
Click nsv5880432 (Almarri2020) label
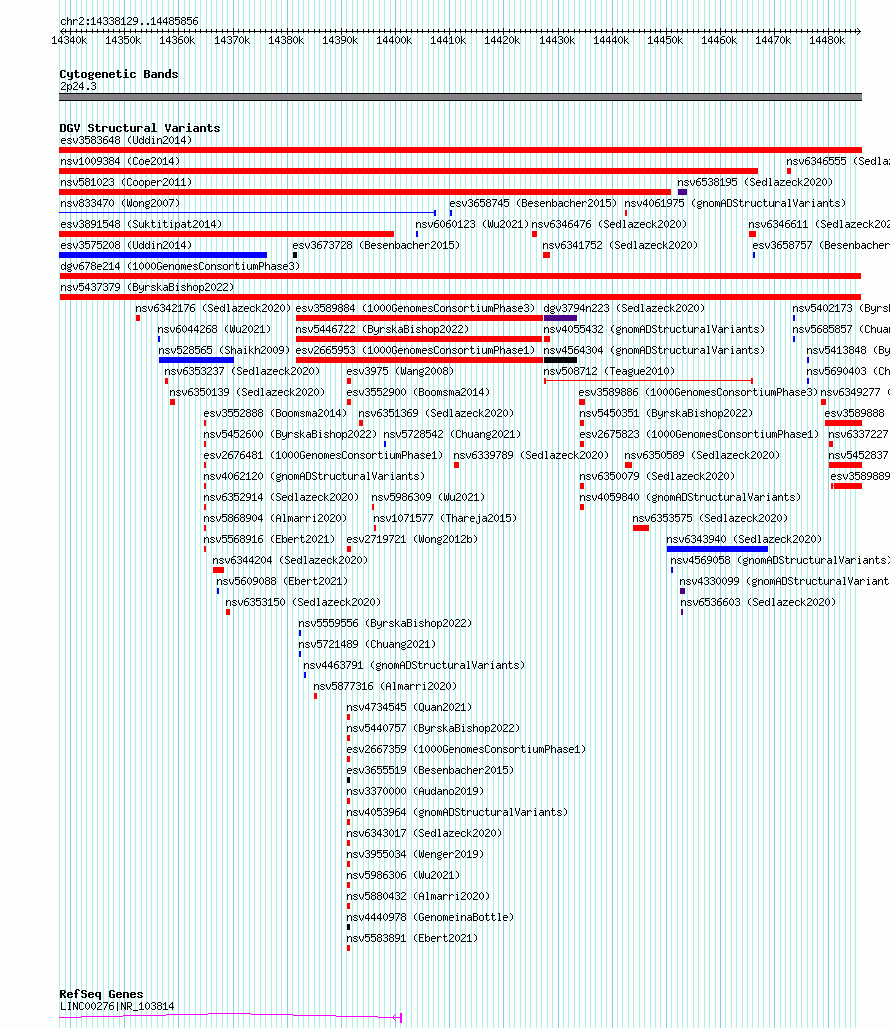418,896
